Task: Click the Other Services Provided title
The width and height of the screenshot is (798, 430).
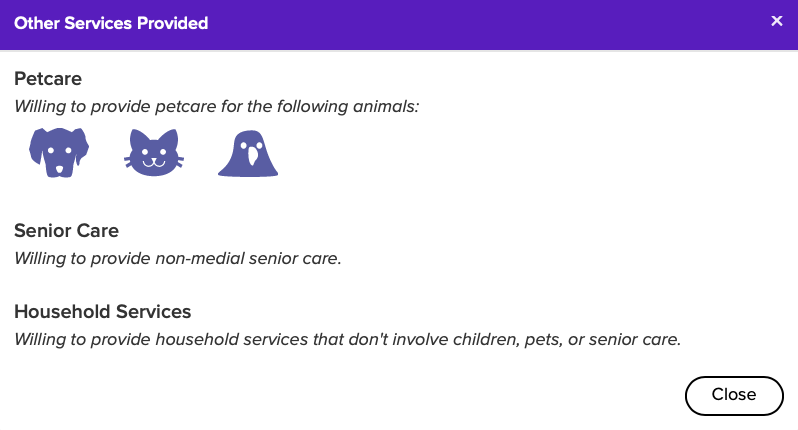Action: (x=111, y=23)
